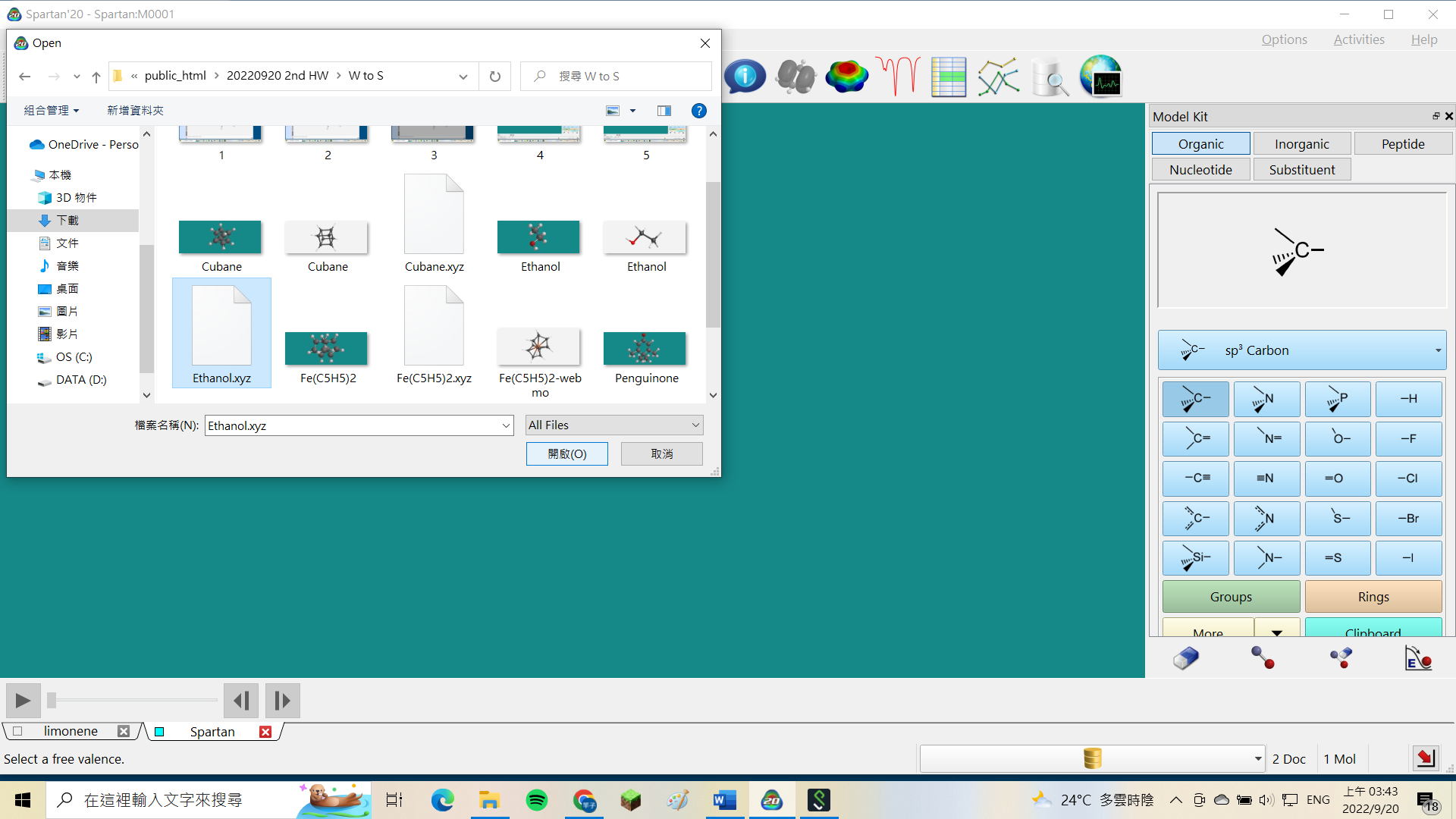Select the =S sulfur button
The width and height of the screenshot is (1456, 819).
coord(1338,558)
